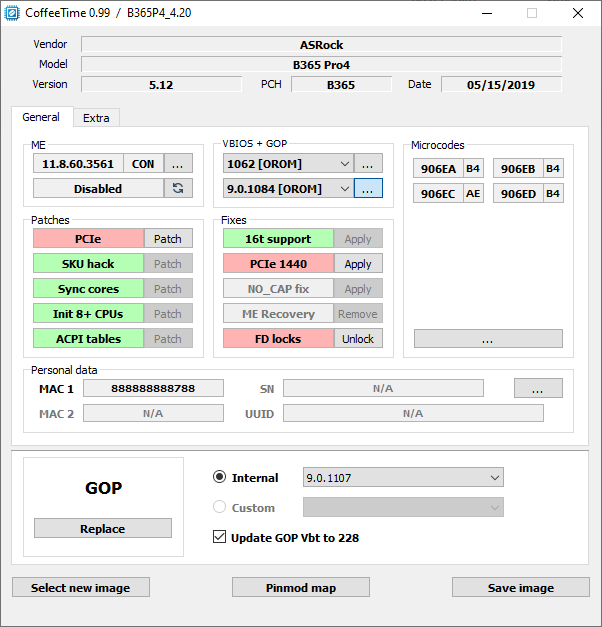The width and height of the screenshot is (602, 627).
Task: Click the ME Recovery status label
Action: pos(278,314)
